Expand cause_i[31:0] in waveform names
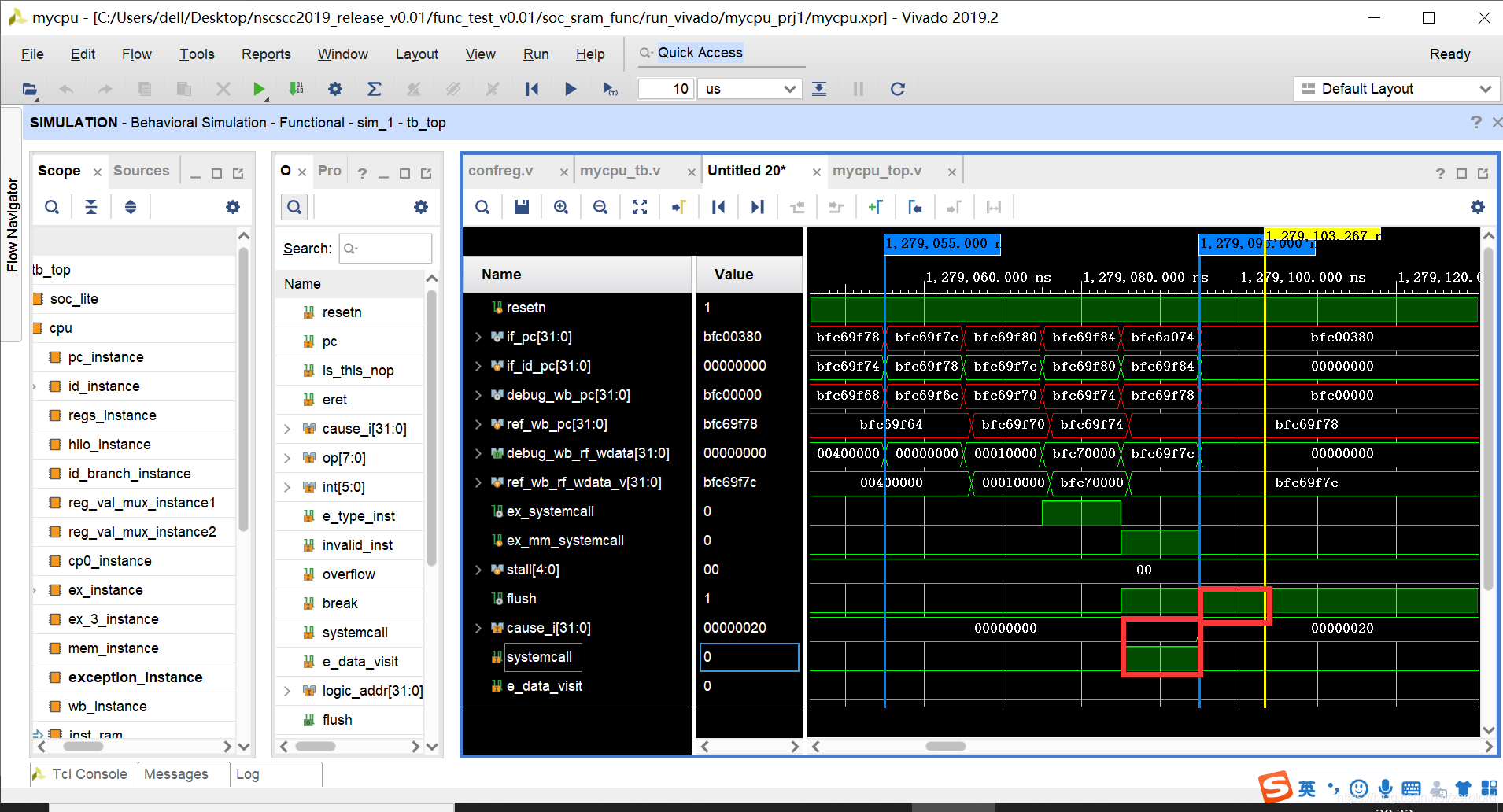1503x812 pixels. (478, 628)
